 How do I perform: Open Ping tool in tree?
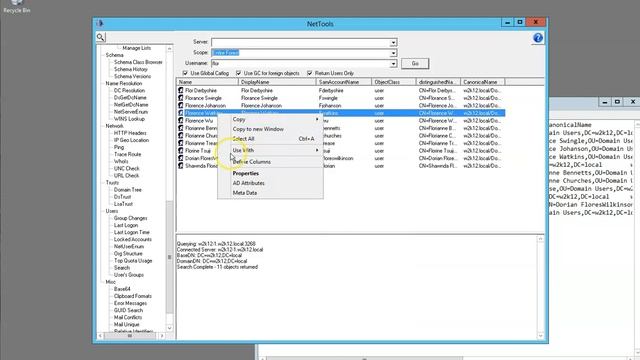pos(119,147)
